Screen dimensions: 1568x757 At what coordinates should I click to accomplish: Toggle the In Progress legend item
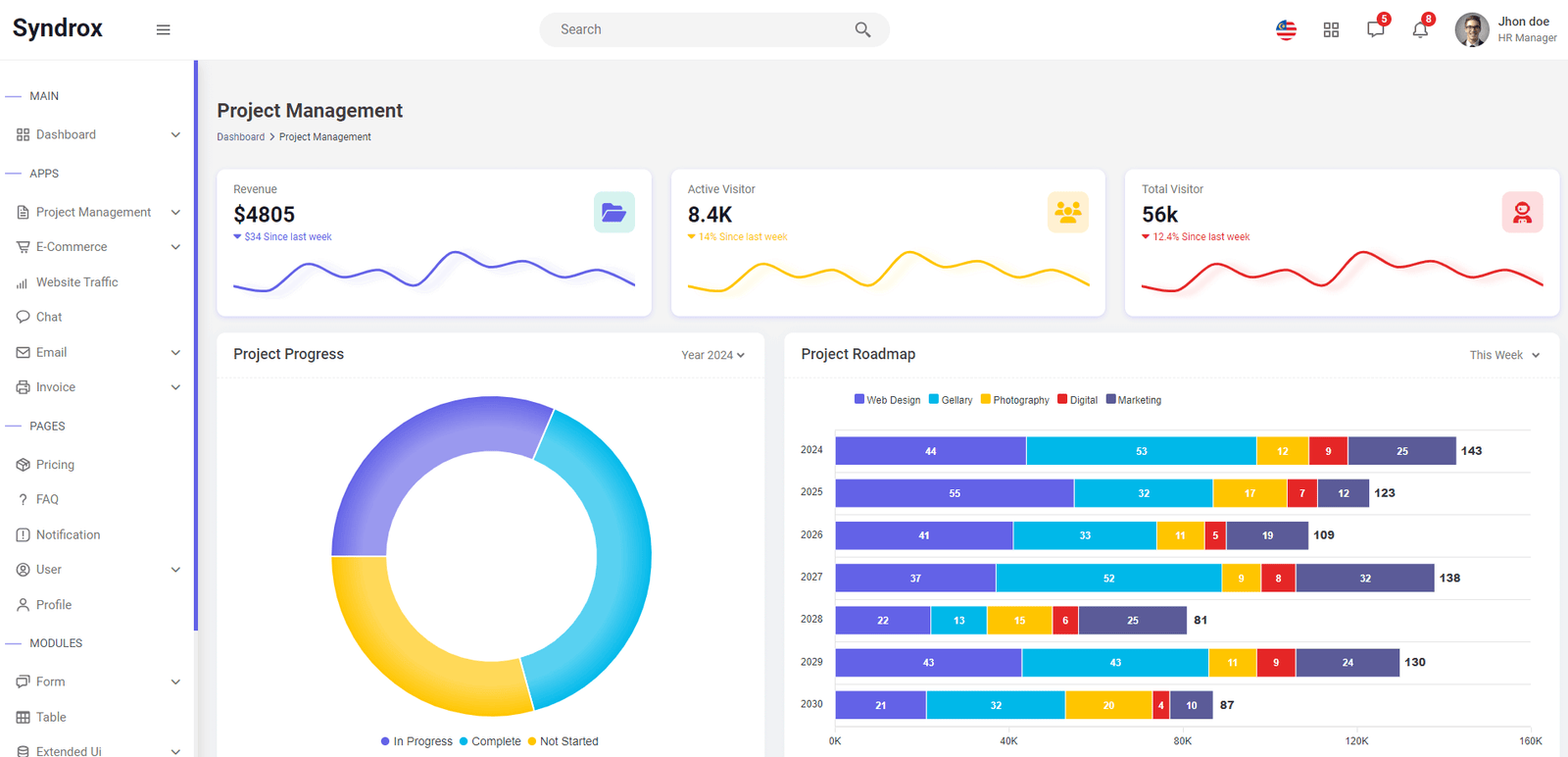[416, 741]
